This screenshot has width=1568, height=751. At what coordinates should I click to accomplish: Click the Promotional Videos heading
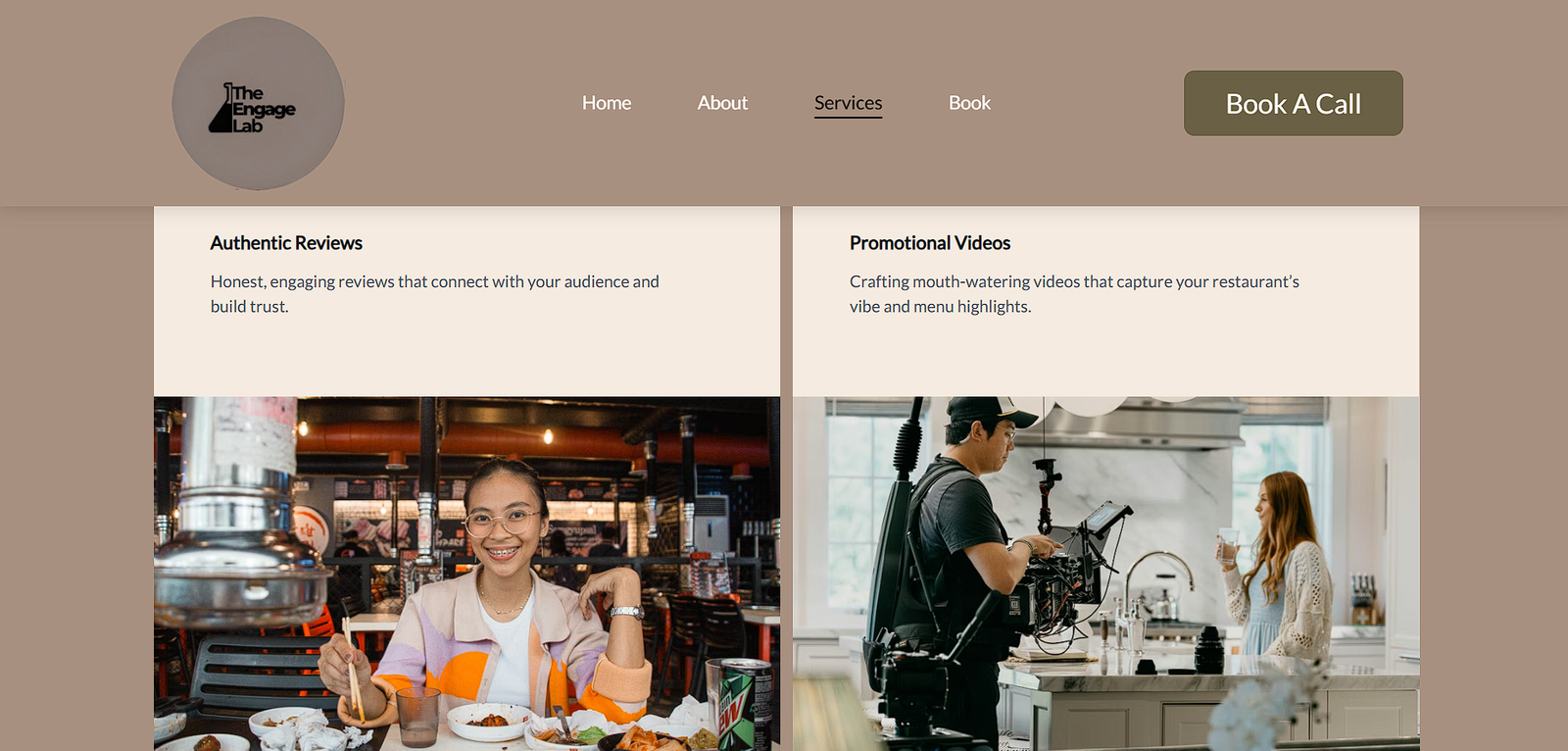click(x=930, y=243)
